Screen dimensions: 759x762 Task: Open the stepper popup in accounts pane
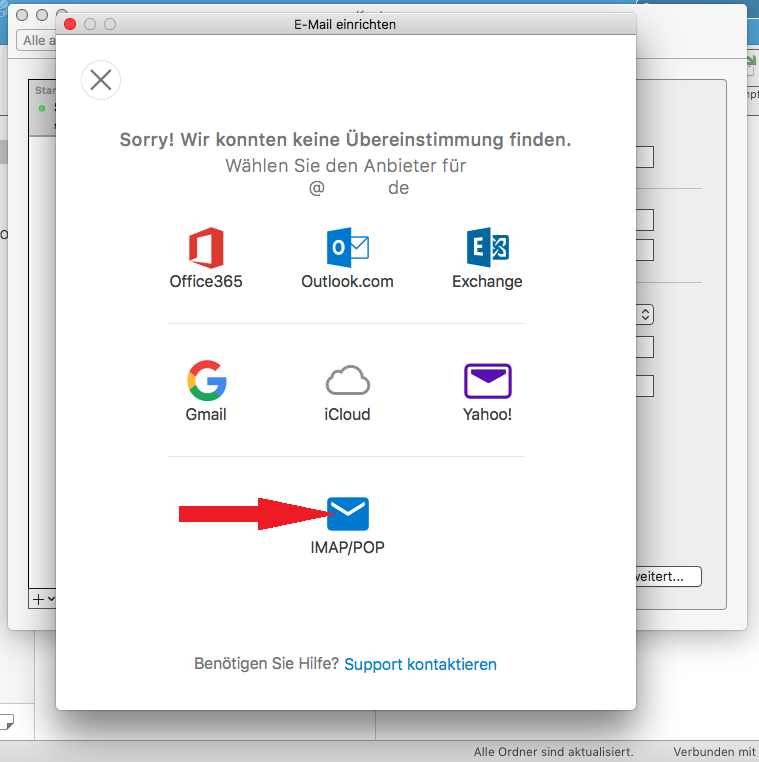pyautogui.click(x=645, y=314)
